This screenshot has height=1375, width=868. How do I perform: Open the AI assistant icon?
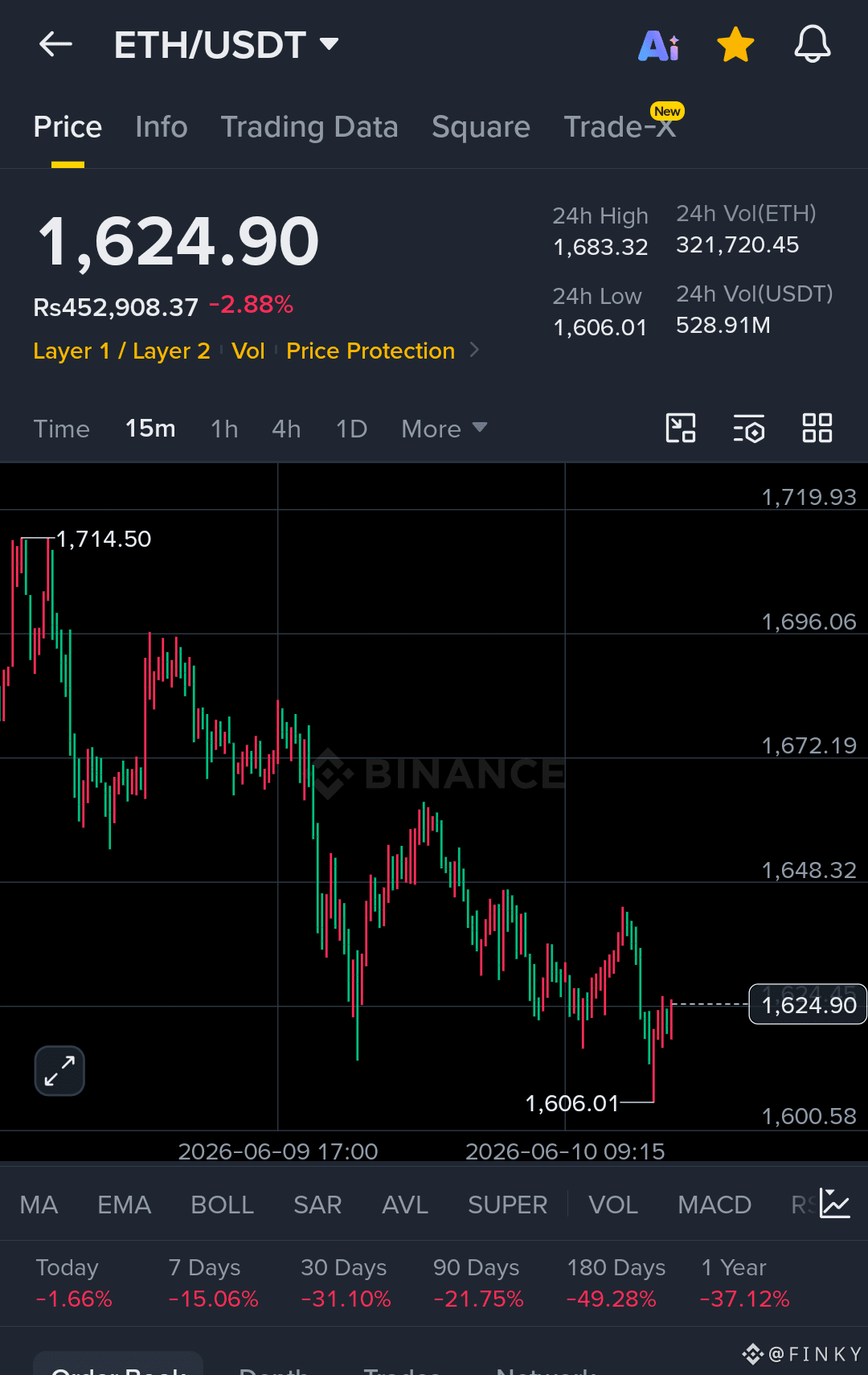(x=658, y=45)
